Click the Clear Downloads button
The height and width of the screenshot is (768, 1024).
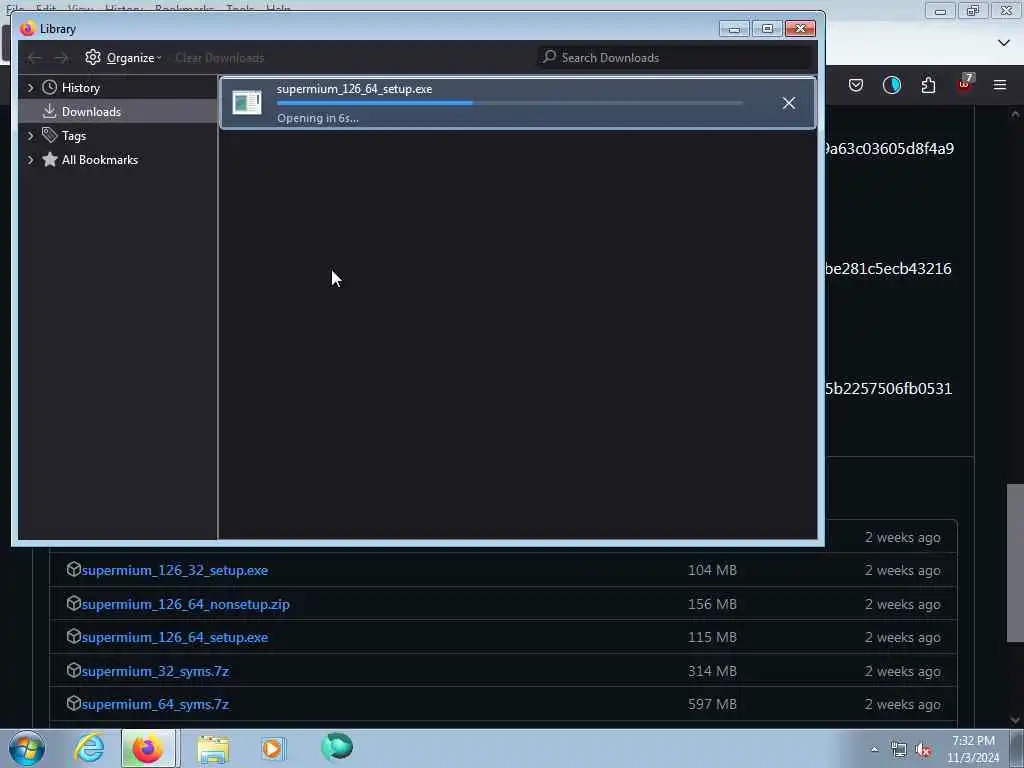click(219, 57)
